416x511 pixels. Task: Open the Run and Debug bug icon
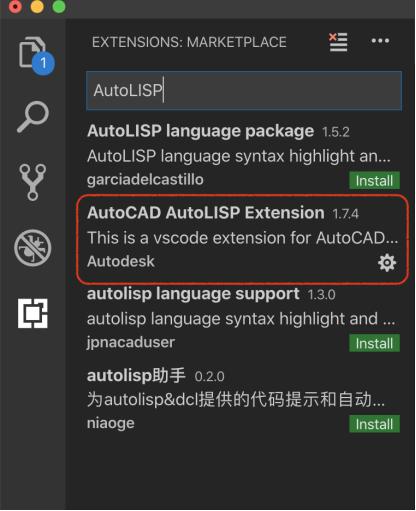point(33,248)
